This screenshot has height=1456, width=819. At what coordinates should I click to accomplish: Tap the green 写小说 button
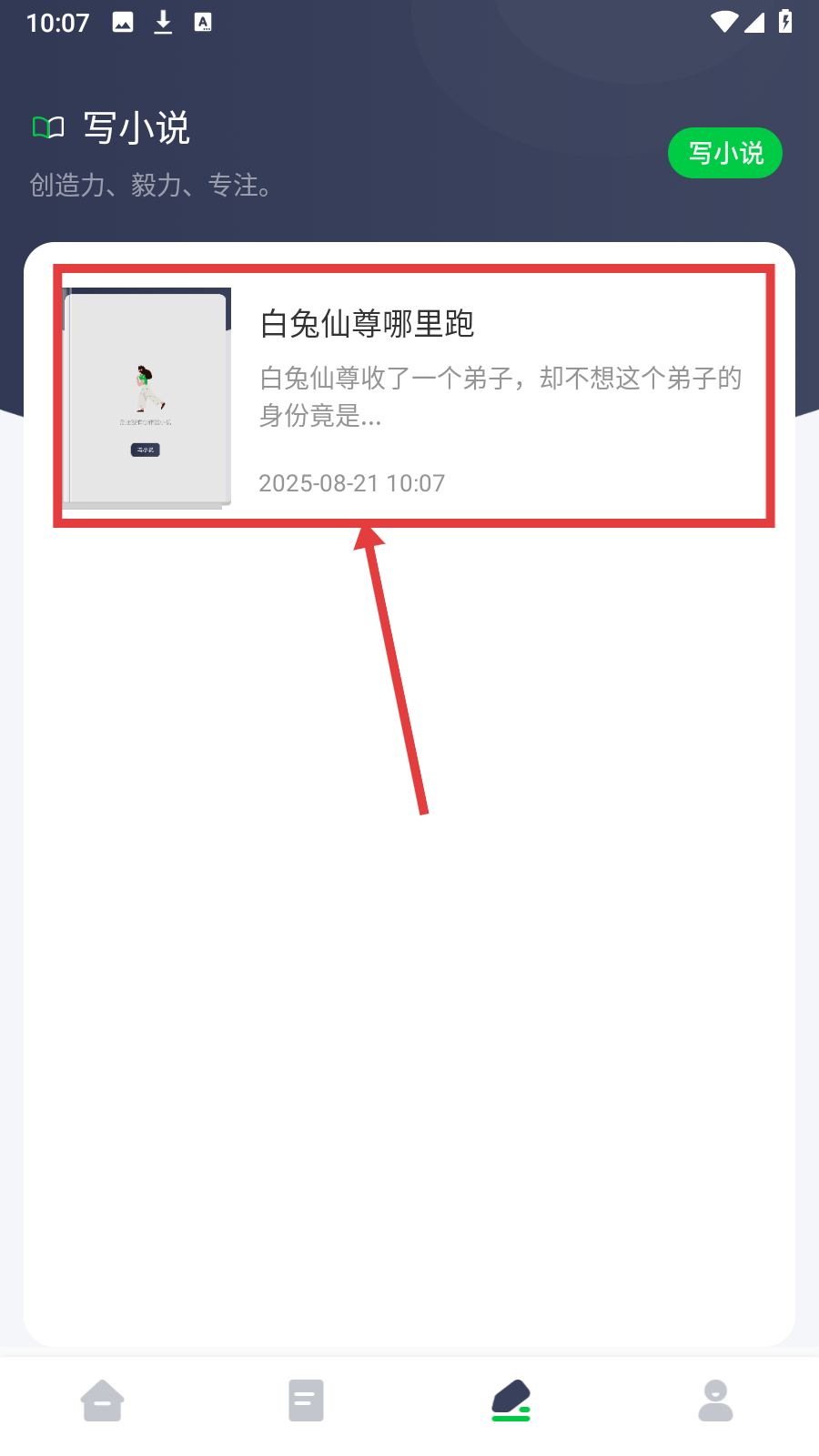[724, 153]
